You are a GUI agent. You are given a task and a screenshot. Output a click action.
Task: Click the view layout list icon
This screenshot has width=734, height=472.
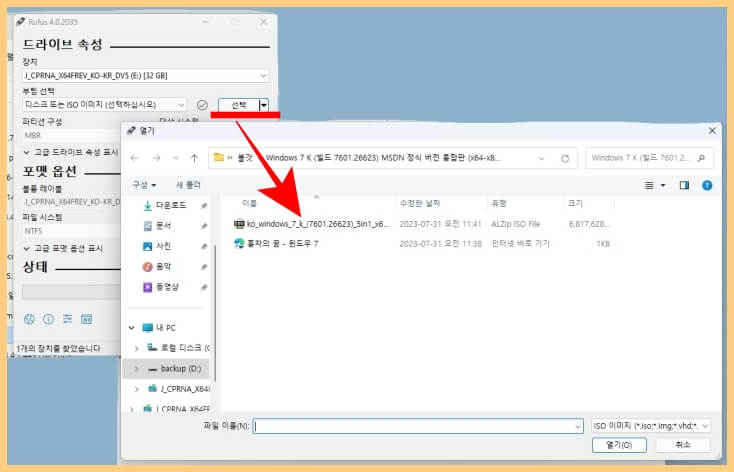point(649,185)
